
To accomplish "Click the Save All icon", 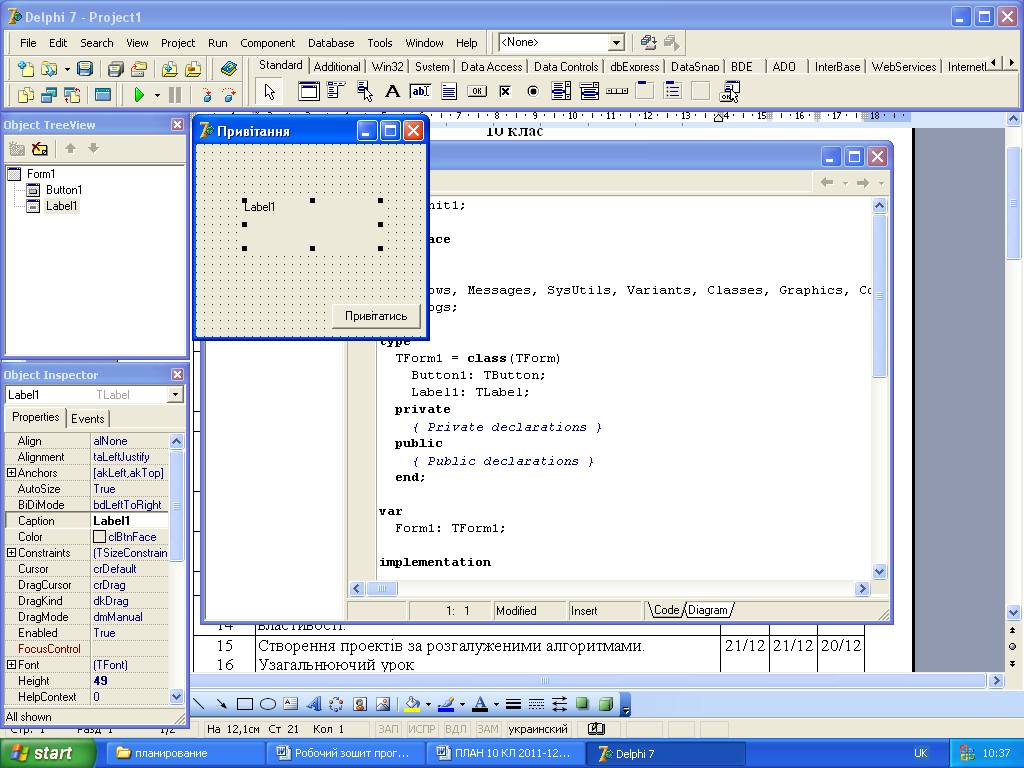I will point(116,68).
